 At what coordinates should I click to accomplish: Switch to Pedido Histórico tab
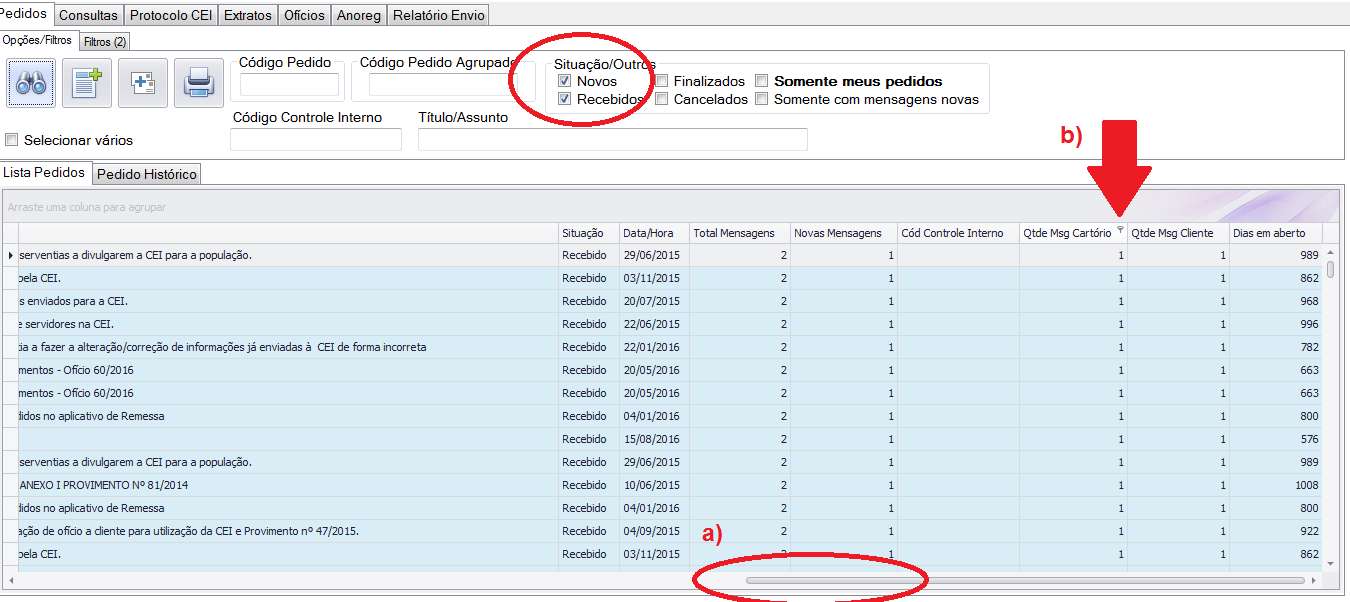[147, 174]
